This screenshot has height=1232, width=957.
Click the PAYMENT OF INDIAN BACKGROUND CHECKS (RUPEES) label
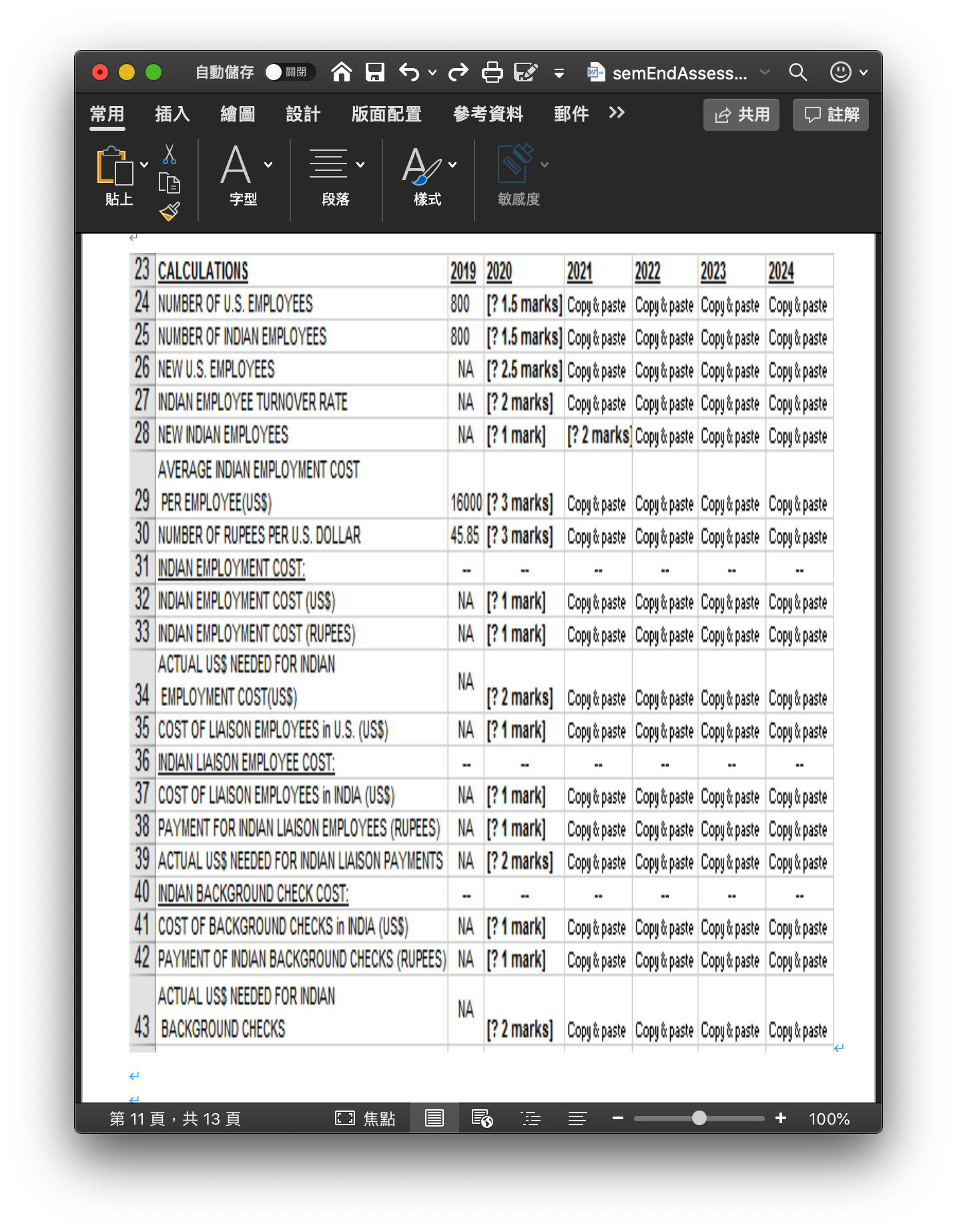(x=302, y=959)
